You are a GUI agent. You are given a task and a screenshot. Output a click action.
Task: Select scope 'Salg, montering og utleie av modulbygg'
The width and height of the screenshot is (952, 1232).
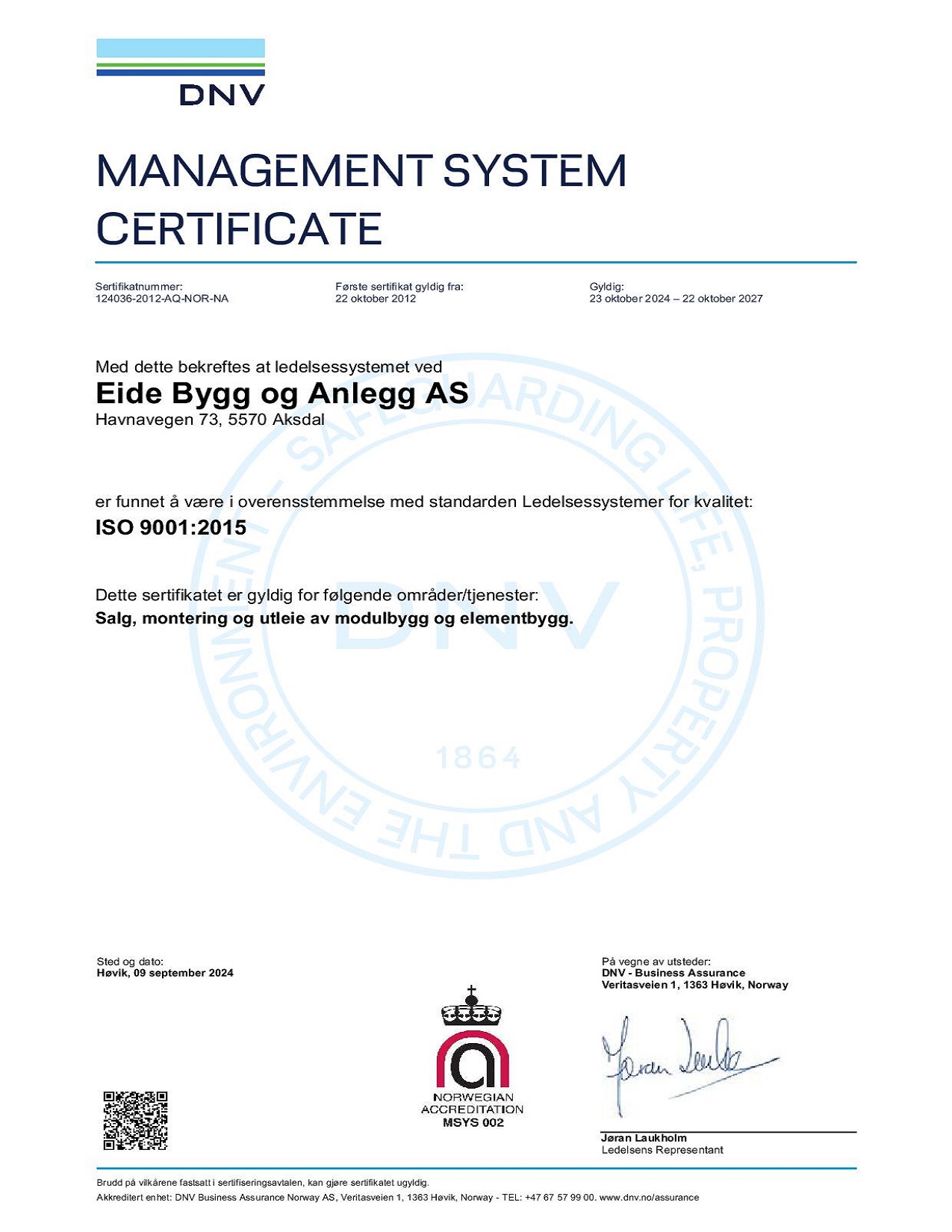tap(335, 618)
